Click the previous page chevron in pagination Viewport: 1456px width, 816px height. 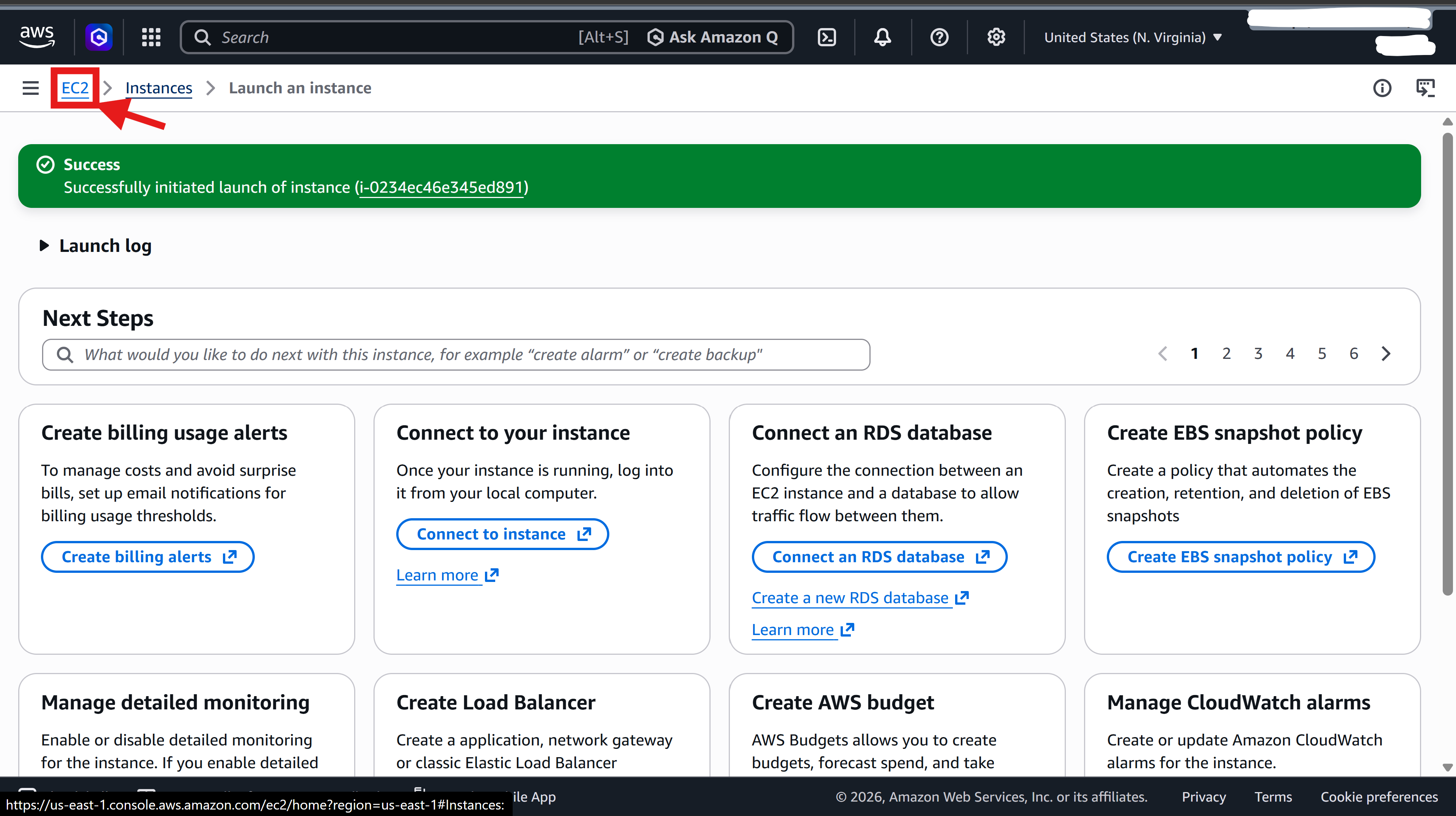[x=1163, y=354]
